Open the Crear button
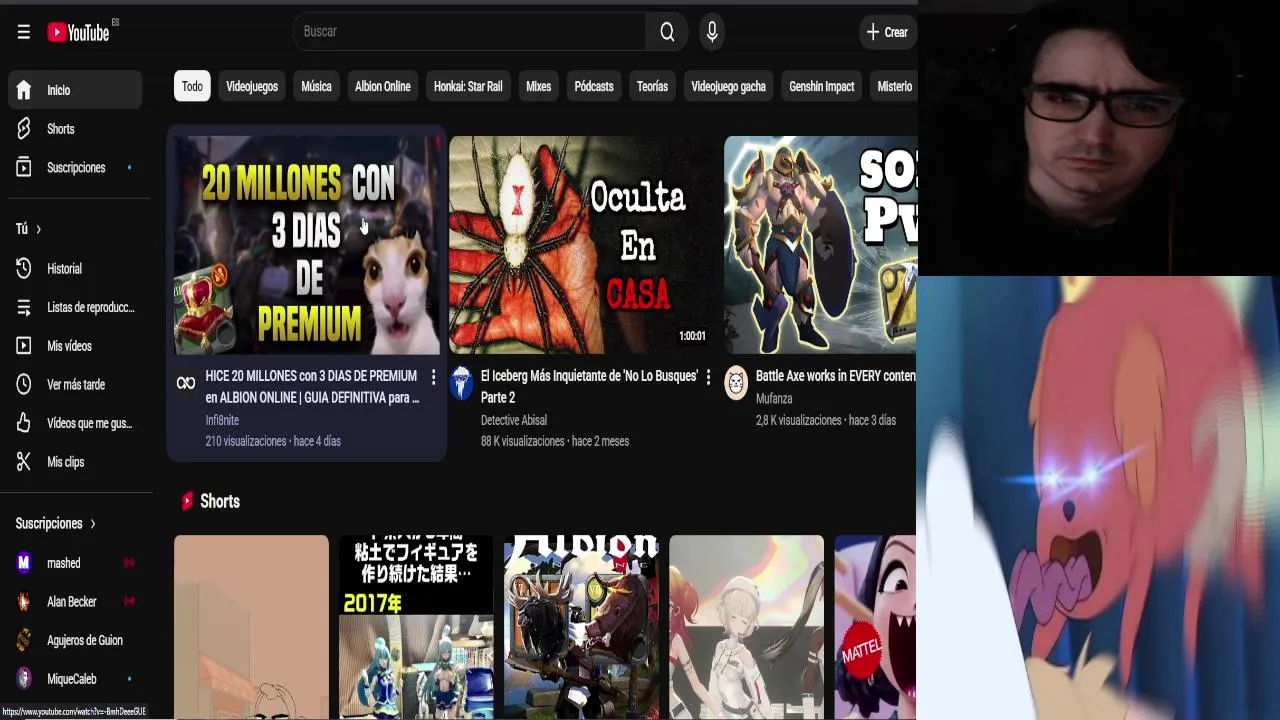Image resolution: width=1280 pixels, height=720 pixels. [x=887, y=32]
